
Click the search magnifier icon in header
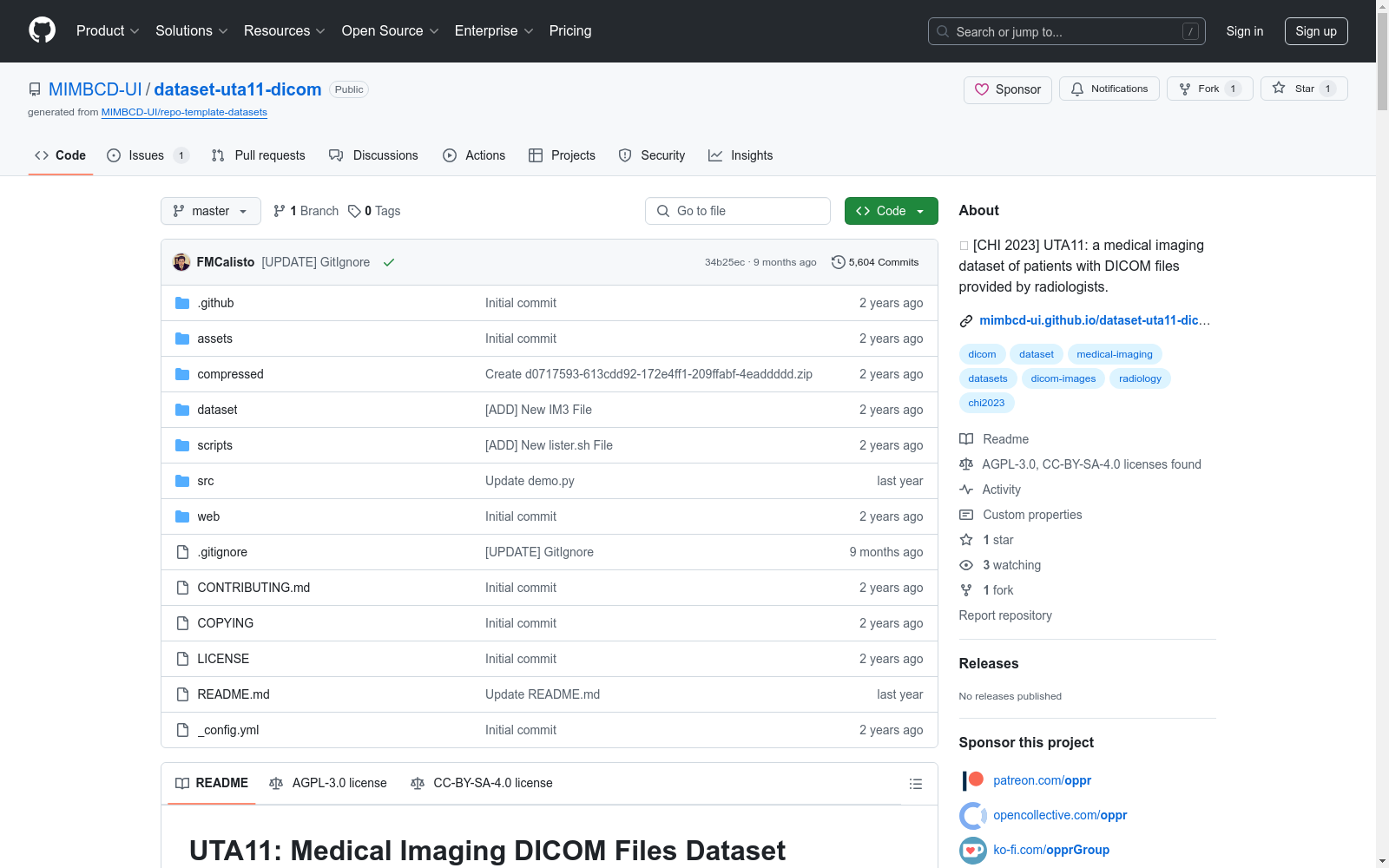coord(943,31)
